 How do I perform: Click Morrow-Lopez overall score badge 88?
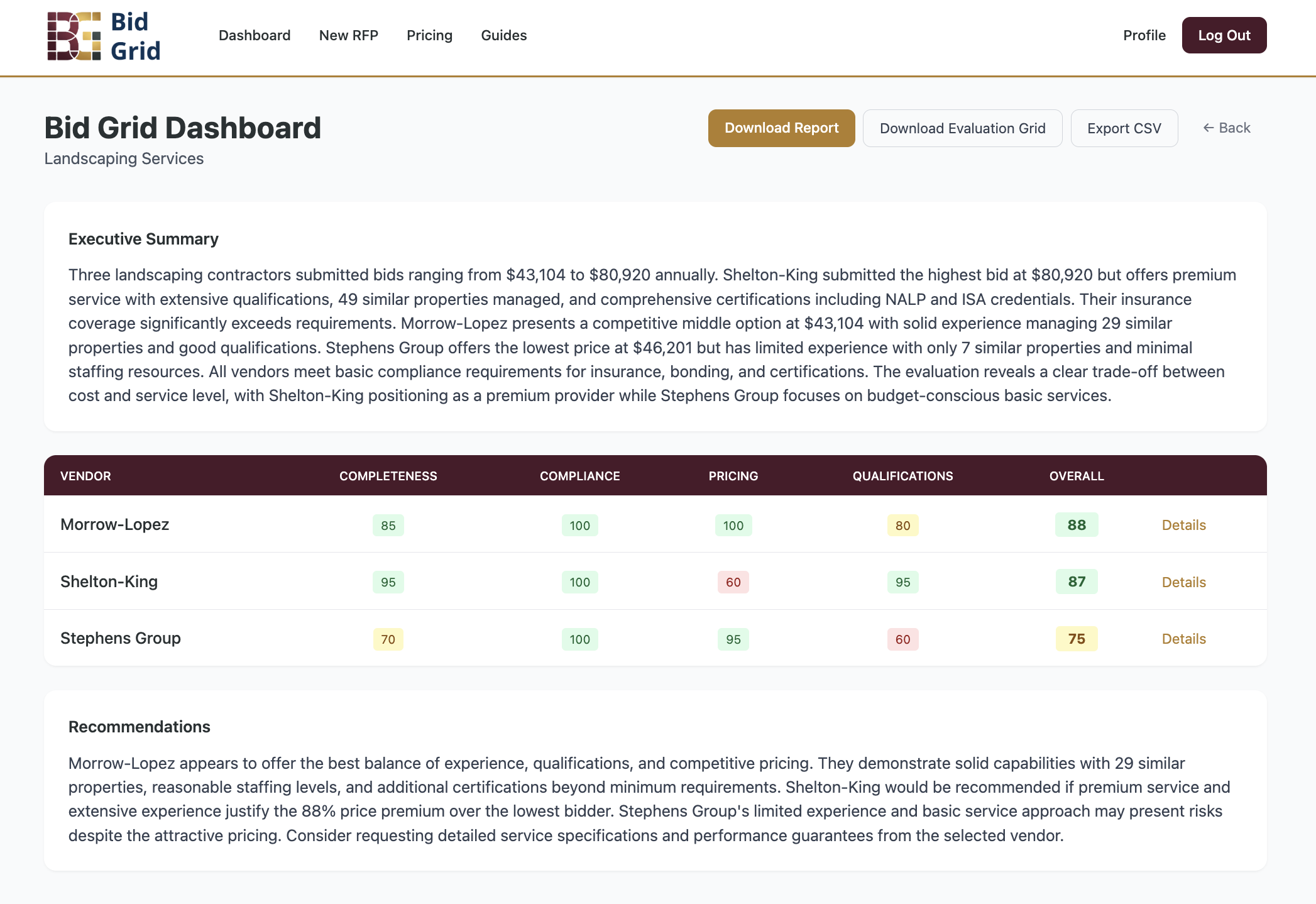pos(1077,524)
